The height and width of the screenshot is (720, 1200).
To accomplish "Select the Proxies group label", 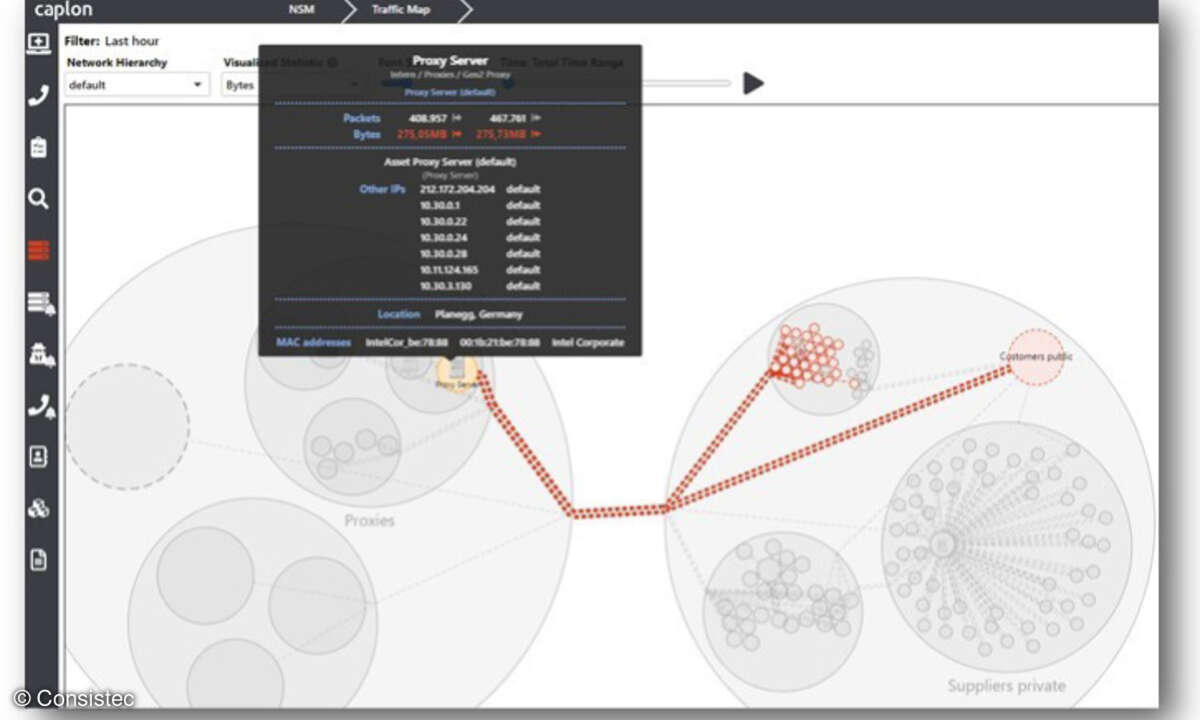I will pyautogui.click(x=369, y=521).
